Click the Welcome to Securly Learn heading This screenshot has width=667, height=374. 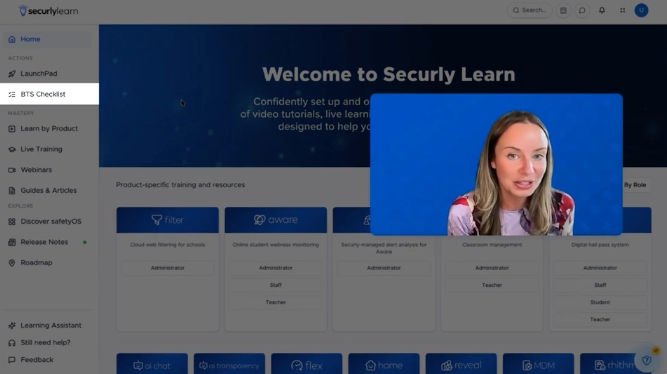(388, 74)
